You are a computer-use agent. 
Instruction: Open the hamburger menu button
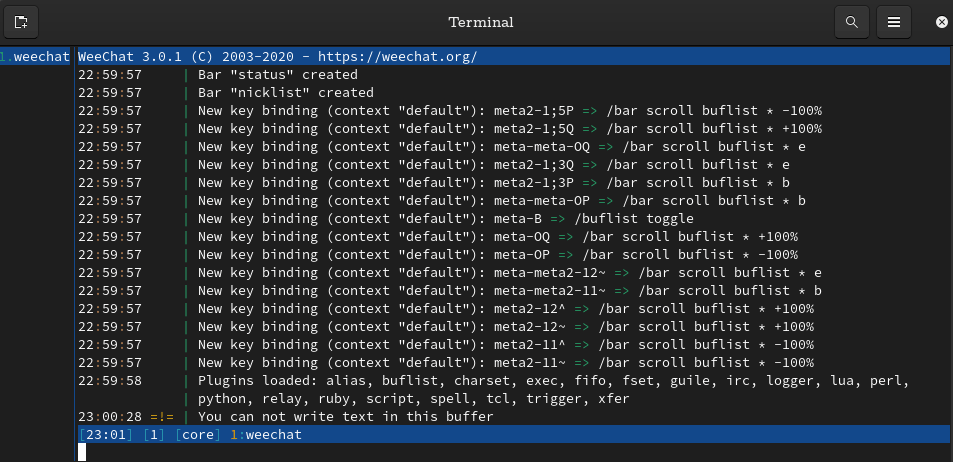click(894, 21)
